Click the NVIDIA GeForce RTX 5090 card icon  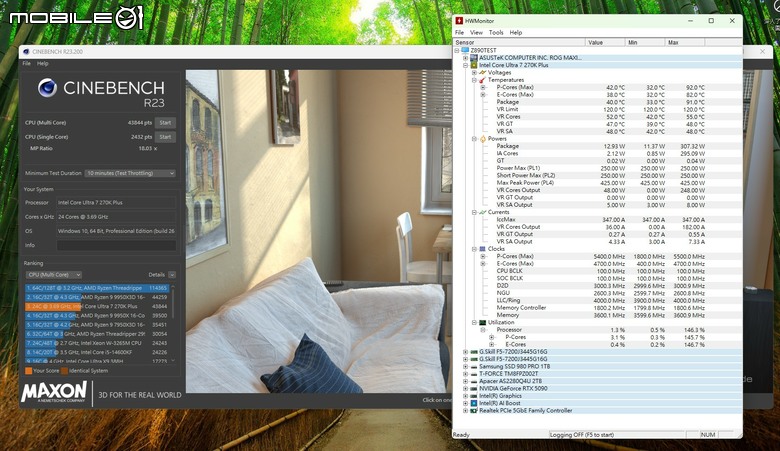(474, 388)
